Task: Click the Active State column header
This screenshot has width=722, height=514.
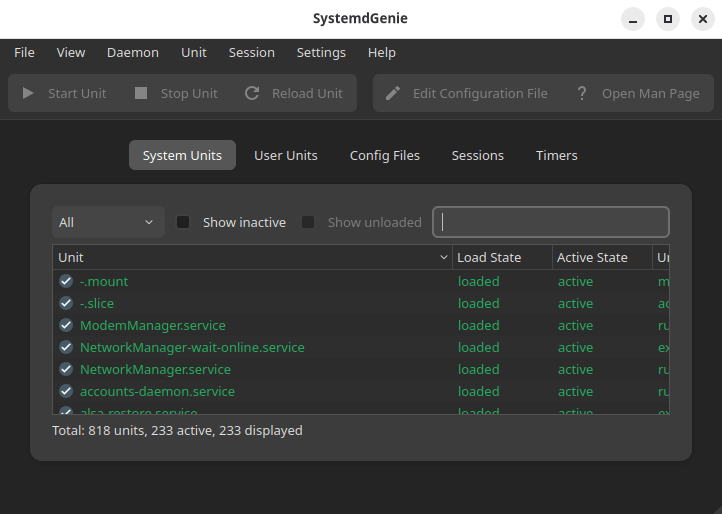Action: [602, 257]
